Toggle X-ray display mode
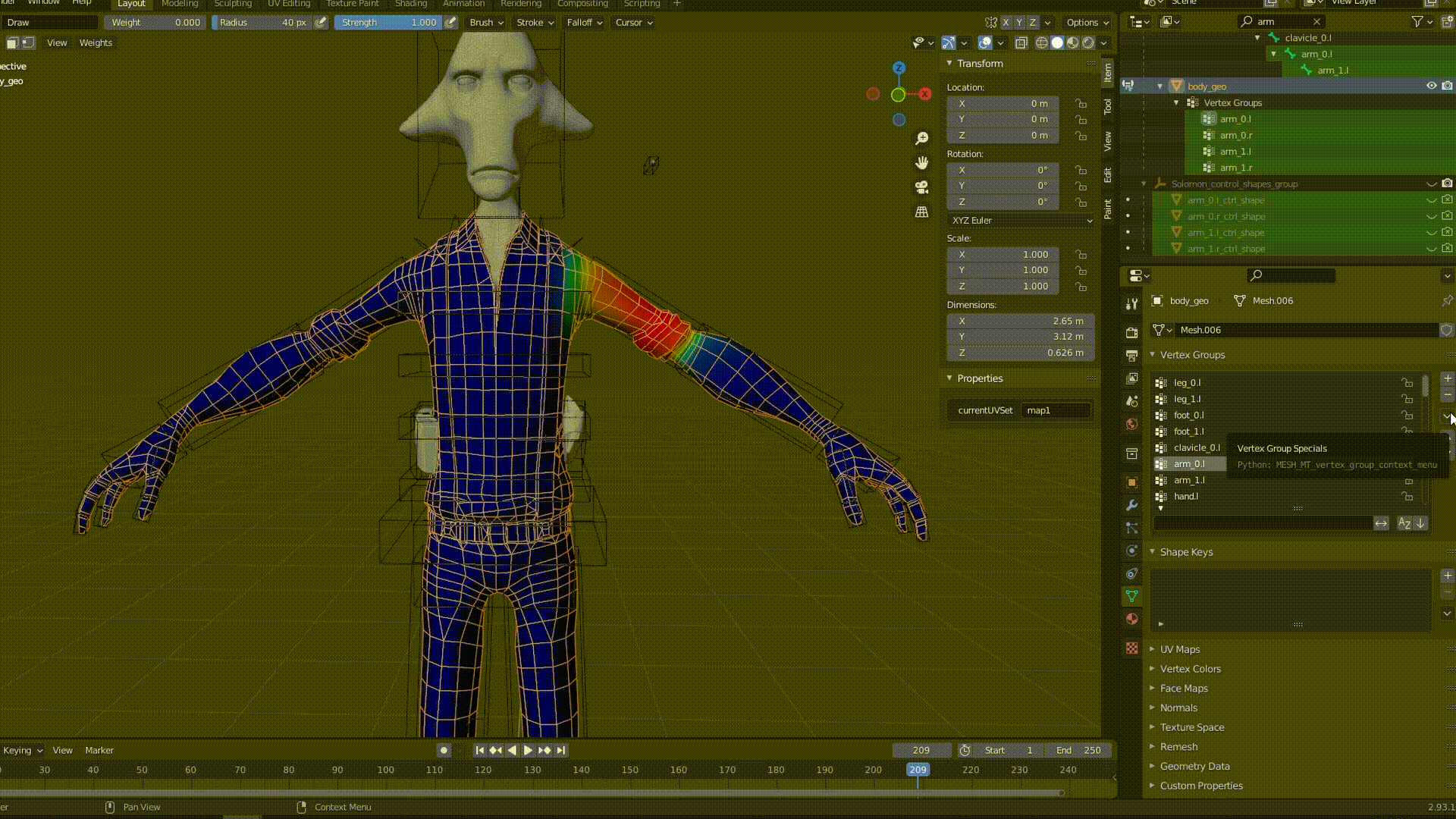Image resolution: width=1456 pixels, height=819 pixels. coord(1021,42)
